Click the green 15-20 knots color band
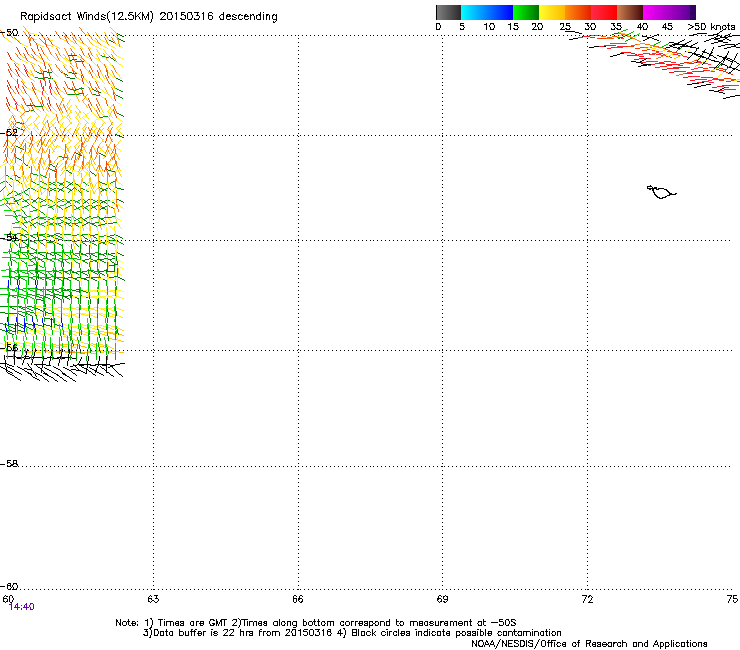 point(526,12)
